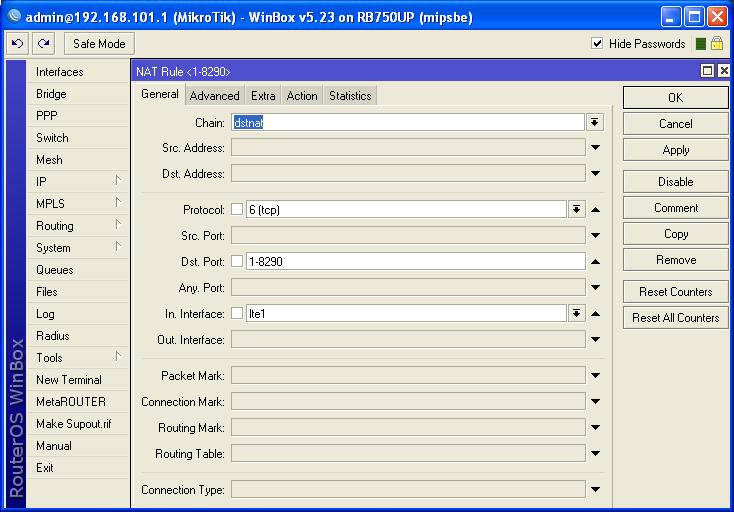Open the In. Interface dropdown list
This screenshot has height=512, width=734.
(577, 313)
